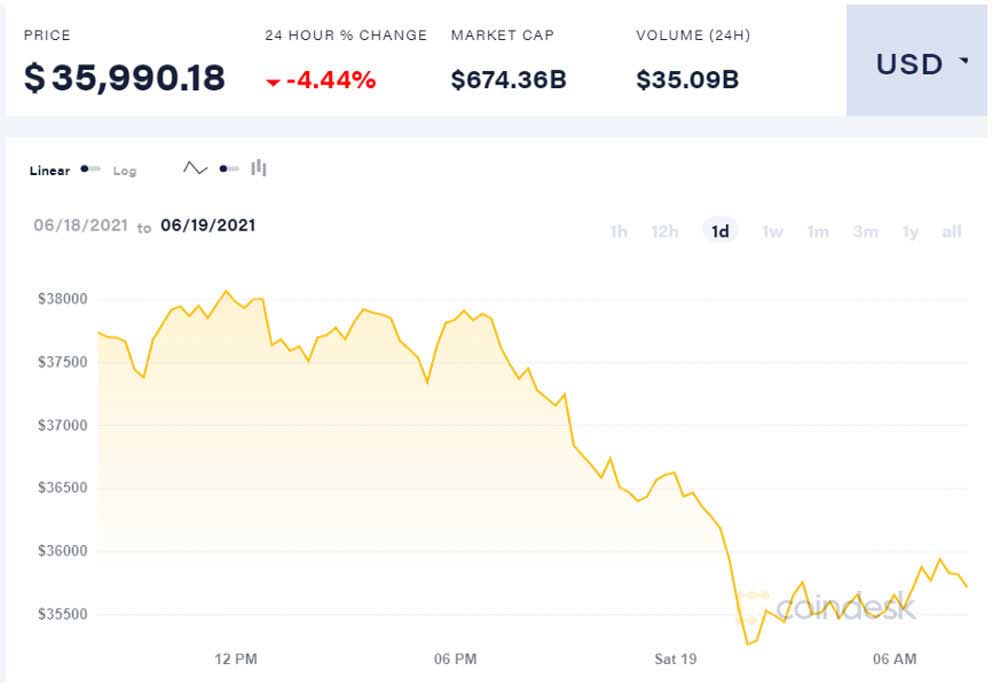This screenshot has height=695, width=1000.
Task: Toggle the line/candlestick chart switch
Action: pyautogui.click(x=229, y=168)
